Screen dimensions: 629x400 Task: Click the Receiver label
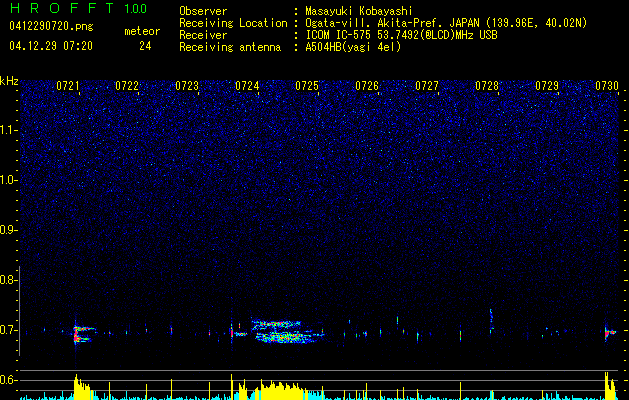[203, 35]
